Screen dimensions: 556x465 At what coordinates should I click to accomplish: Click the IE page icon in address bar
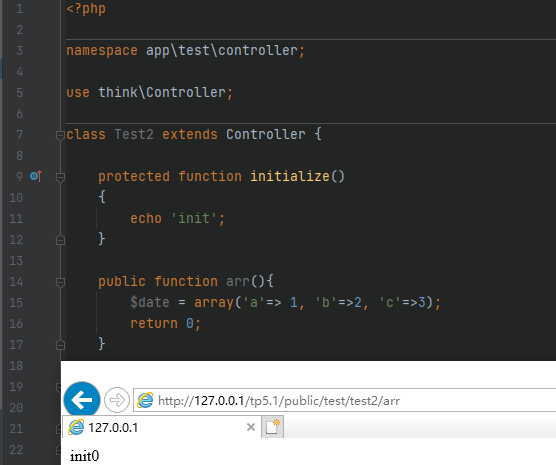(x=145, y=400)
